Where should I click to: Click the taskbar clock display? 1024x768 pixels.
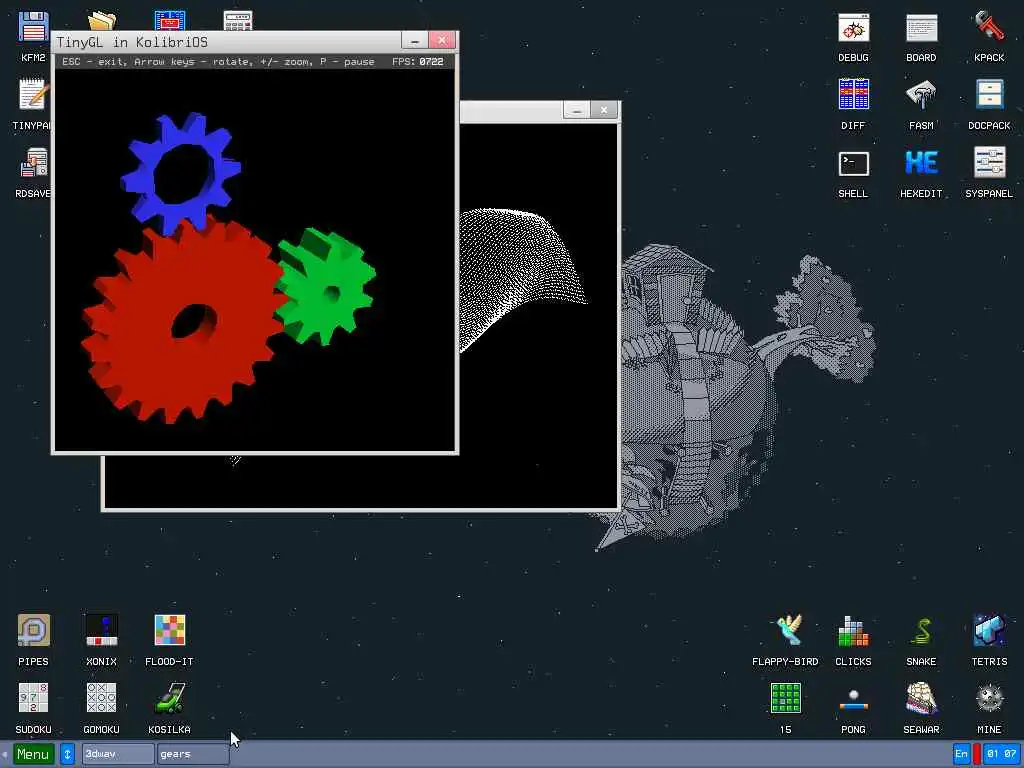1001,754
